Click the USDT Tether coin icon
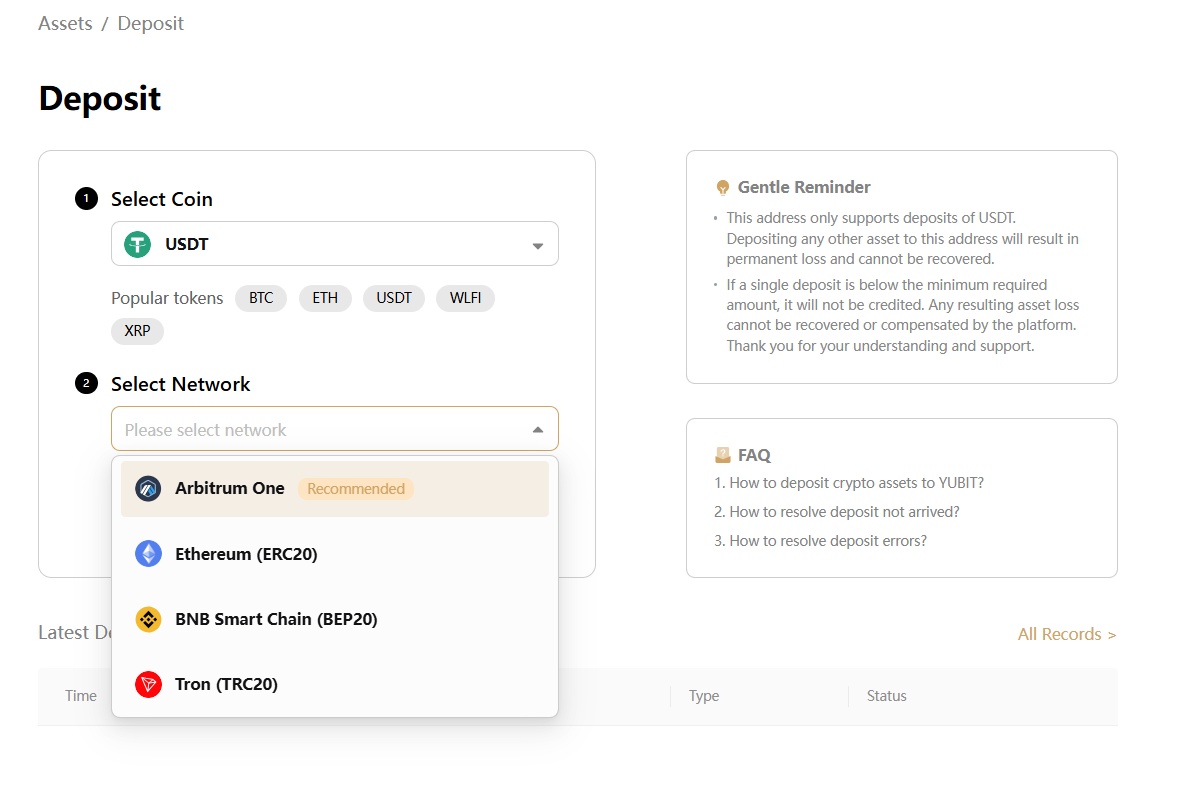This screenshot has width=1187, height=791. coord(138,244)
